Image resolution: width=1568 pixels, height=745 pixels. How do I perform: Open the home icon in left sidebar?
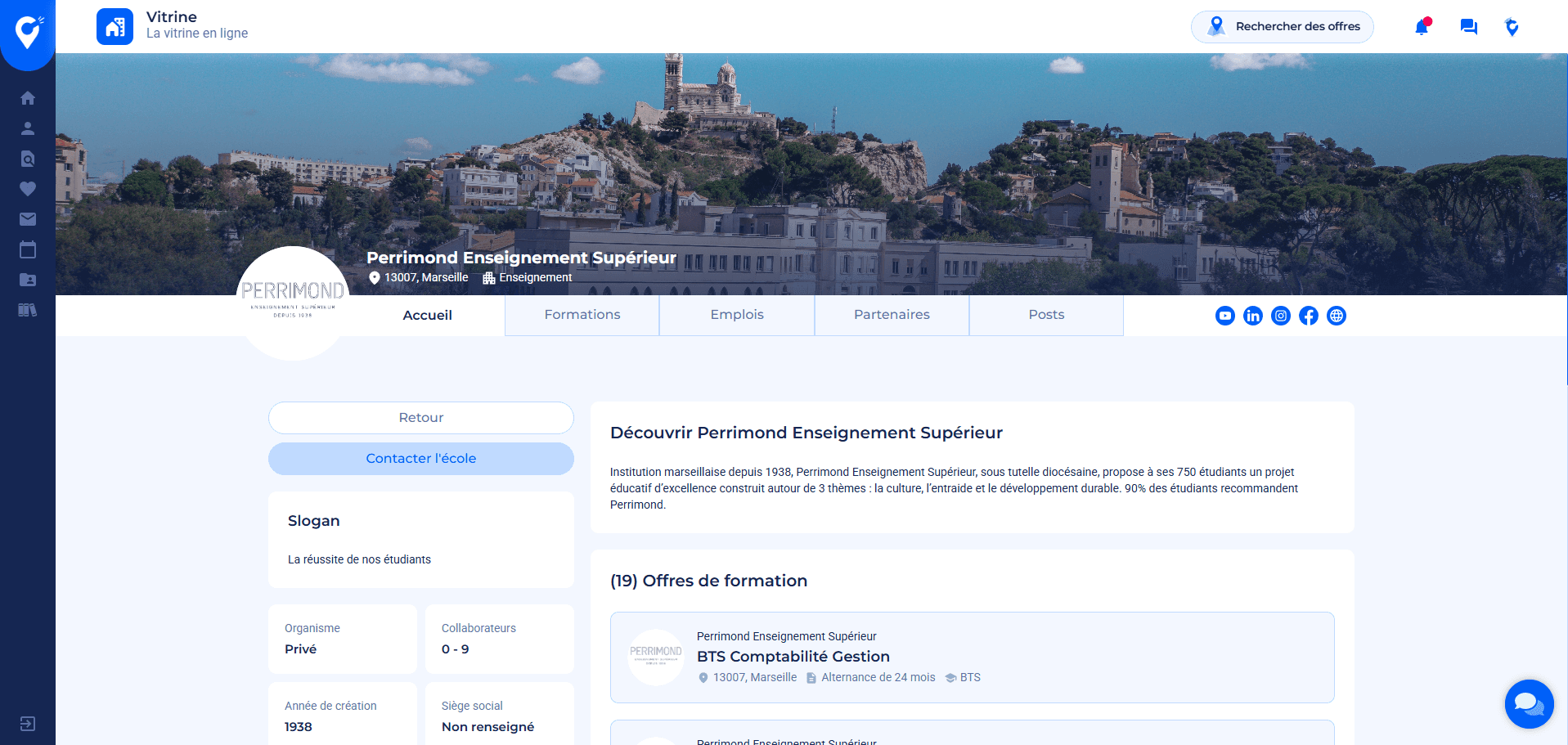tap(28, 98)
